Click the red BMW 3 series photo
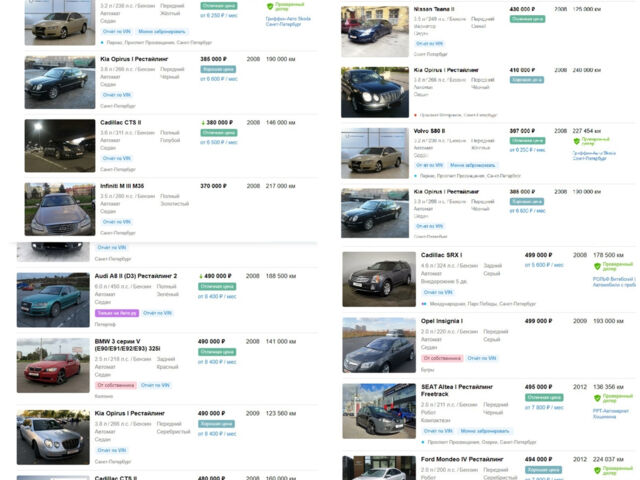 coord(53,366)
